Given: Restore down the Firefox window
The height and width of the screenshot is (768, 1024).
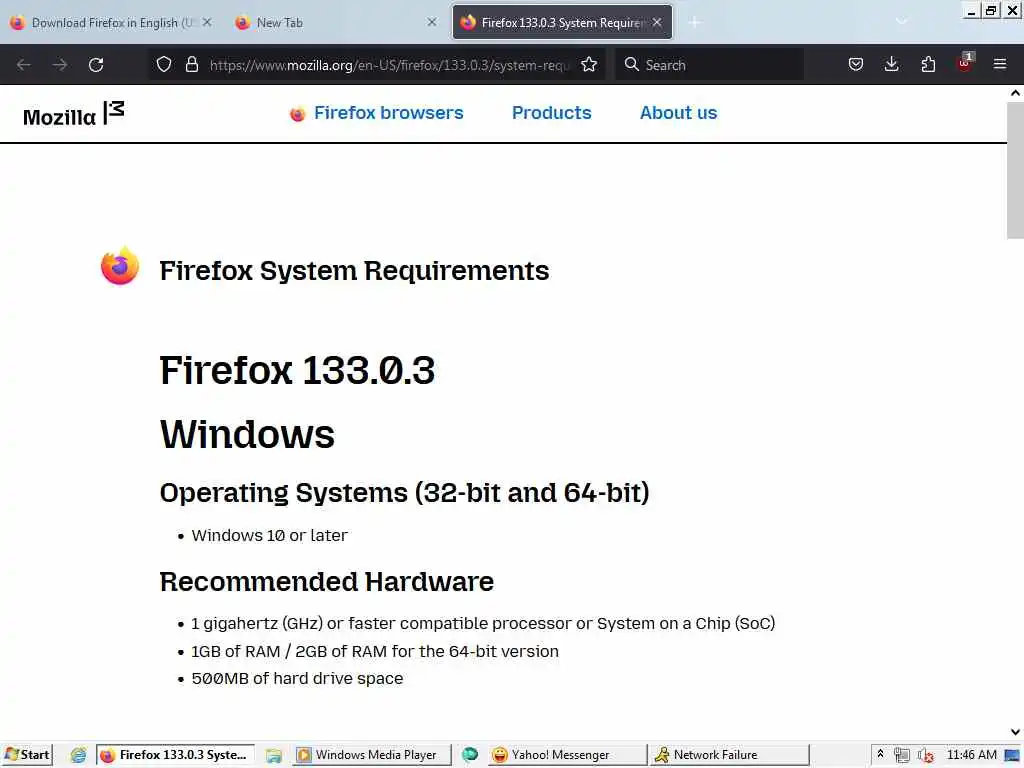Looking at the screenshot, I should (991, 10).
